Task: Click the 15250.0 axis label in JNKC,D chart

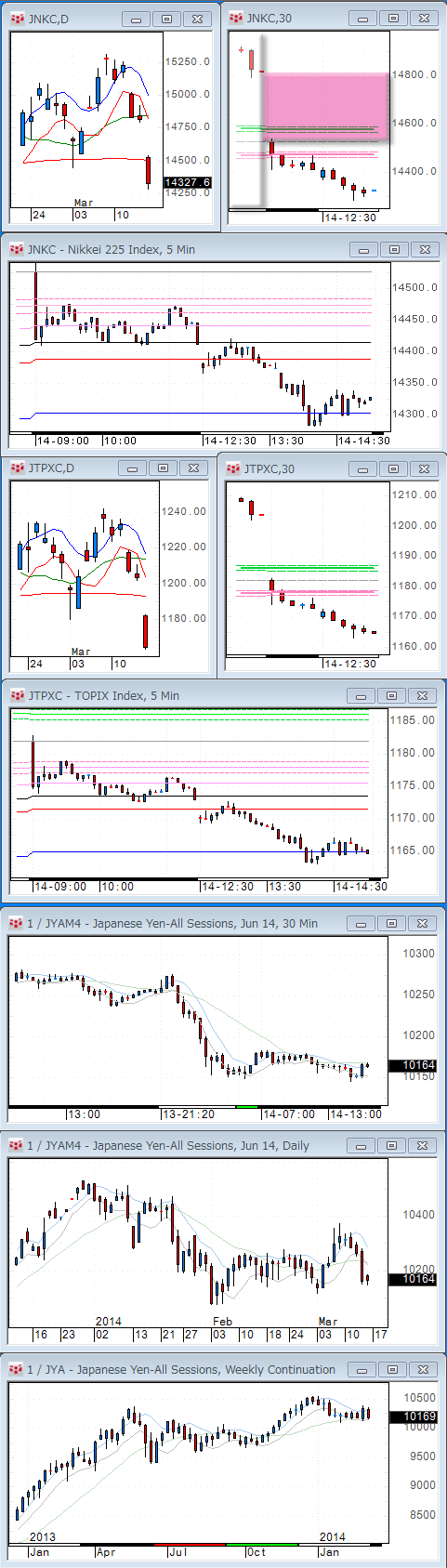Action: pos(188,61)
